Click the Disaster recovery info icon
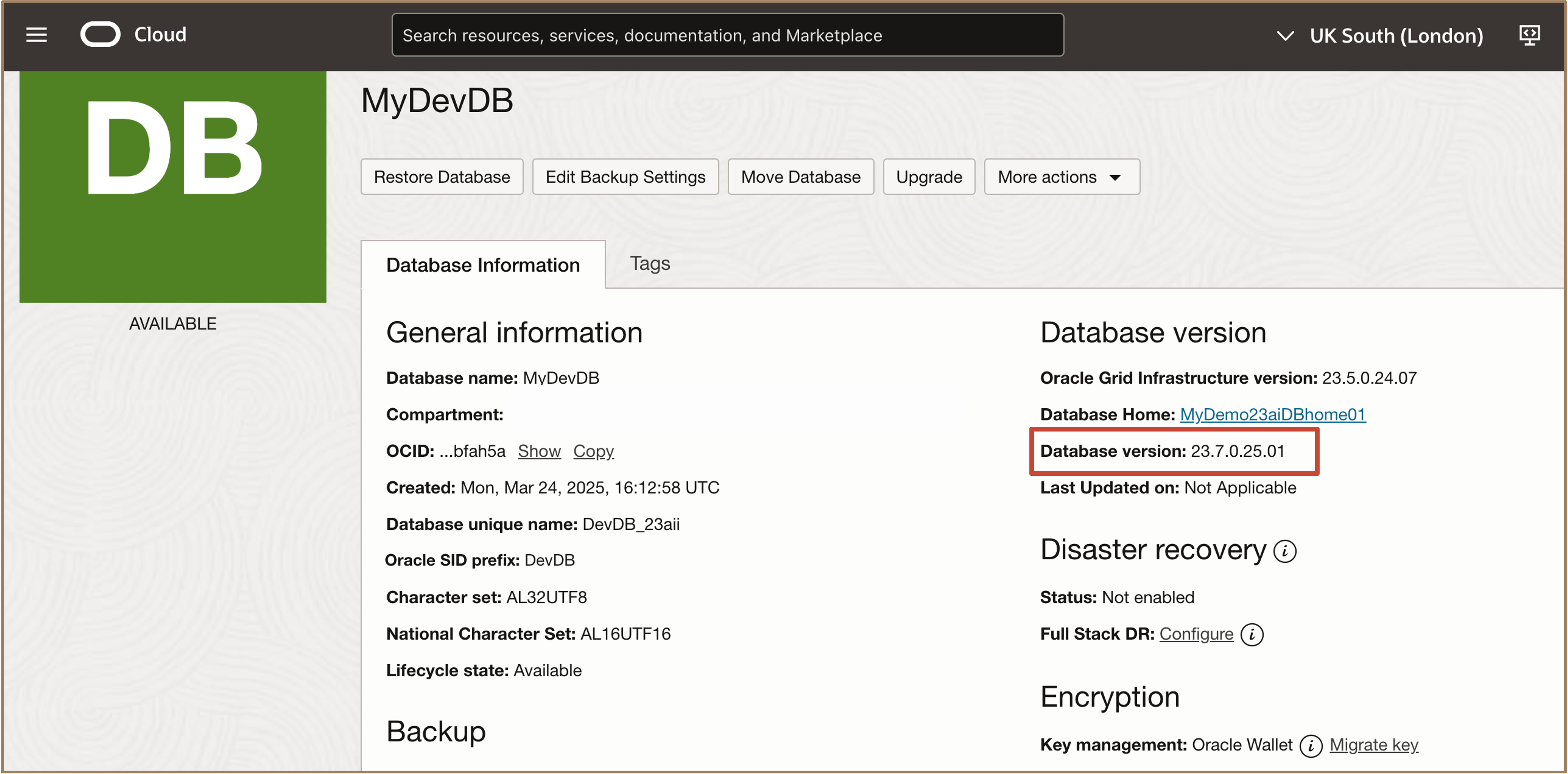The width and height of the screenshot is (1568, 774). pos(1285,551)
